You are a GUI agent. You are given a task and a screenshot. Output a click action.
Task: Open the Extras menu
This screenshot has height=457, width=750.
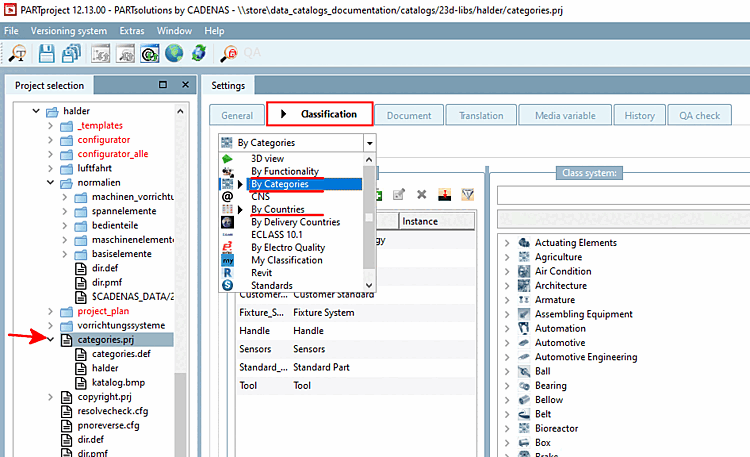tap(132, 31)
